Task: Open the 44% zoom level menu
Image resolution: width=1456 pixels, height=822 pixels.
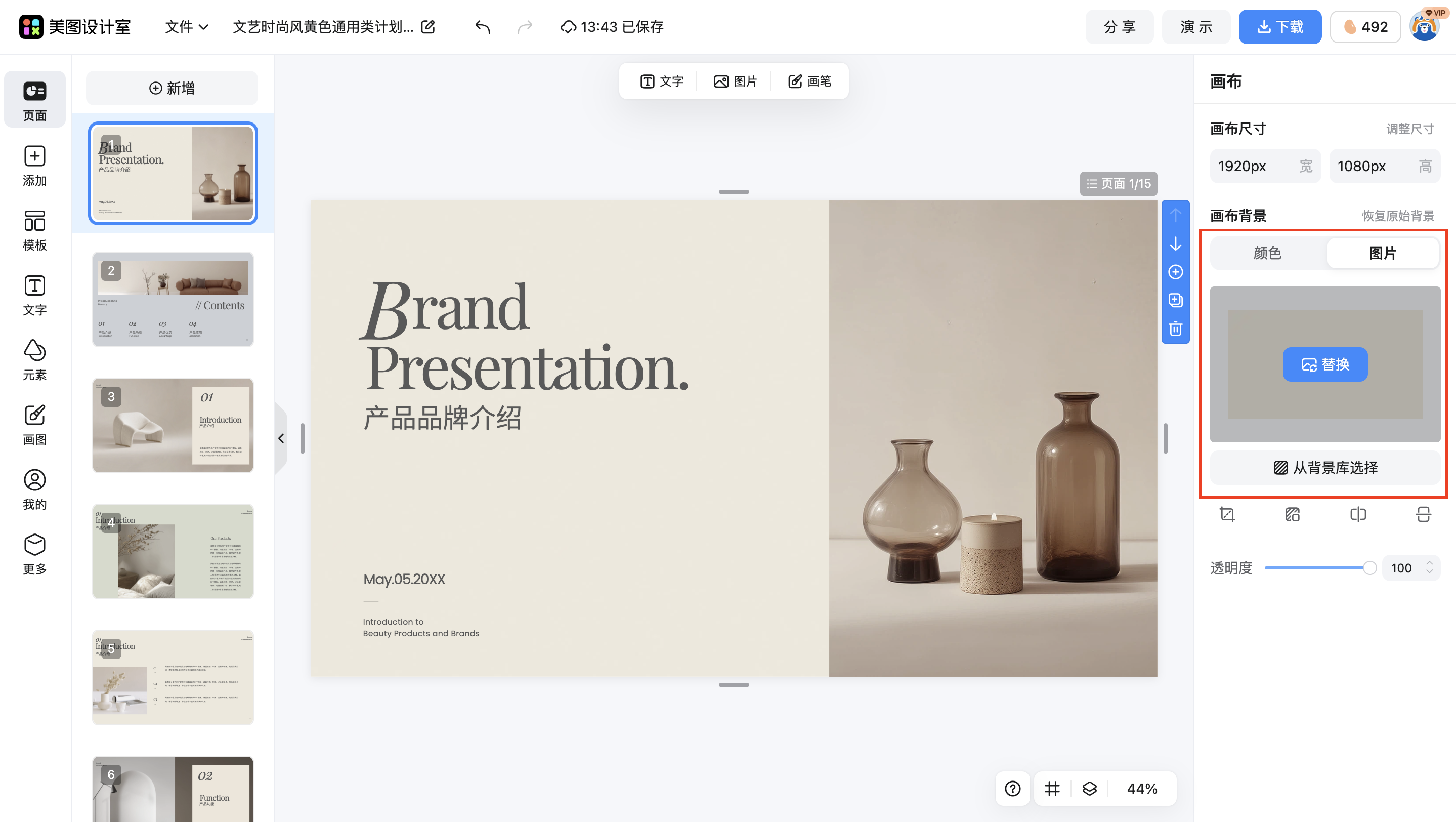Action: point(1142,788)
